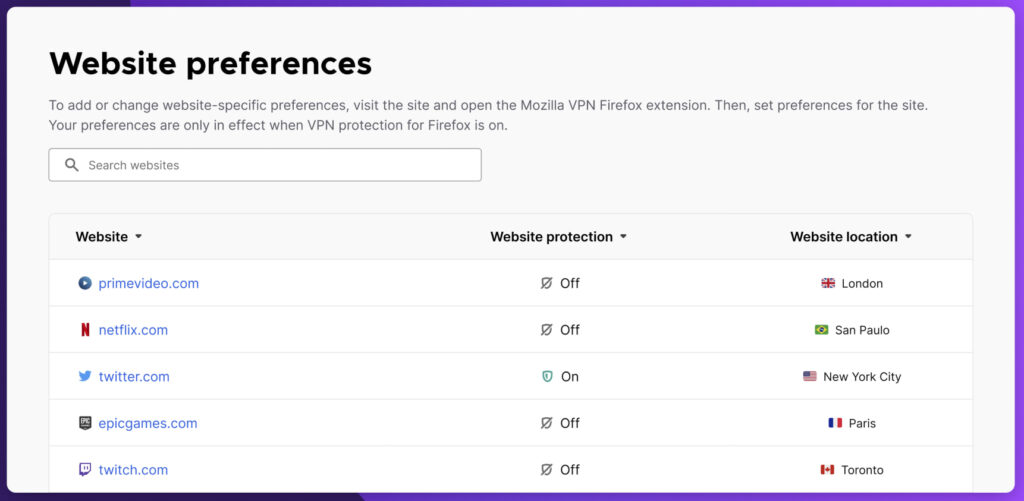The width and height of the screenshot is (1024, 501).
Task: Open the twitch.com link
Action: 133,470
